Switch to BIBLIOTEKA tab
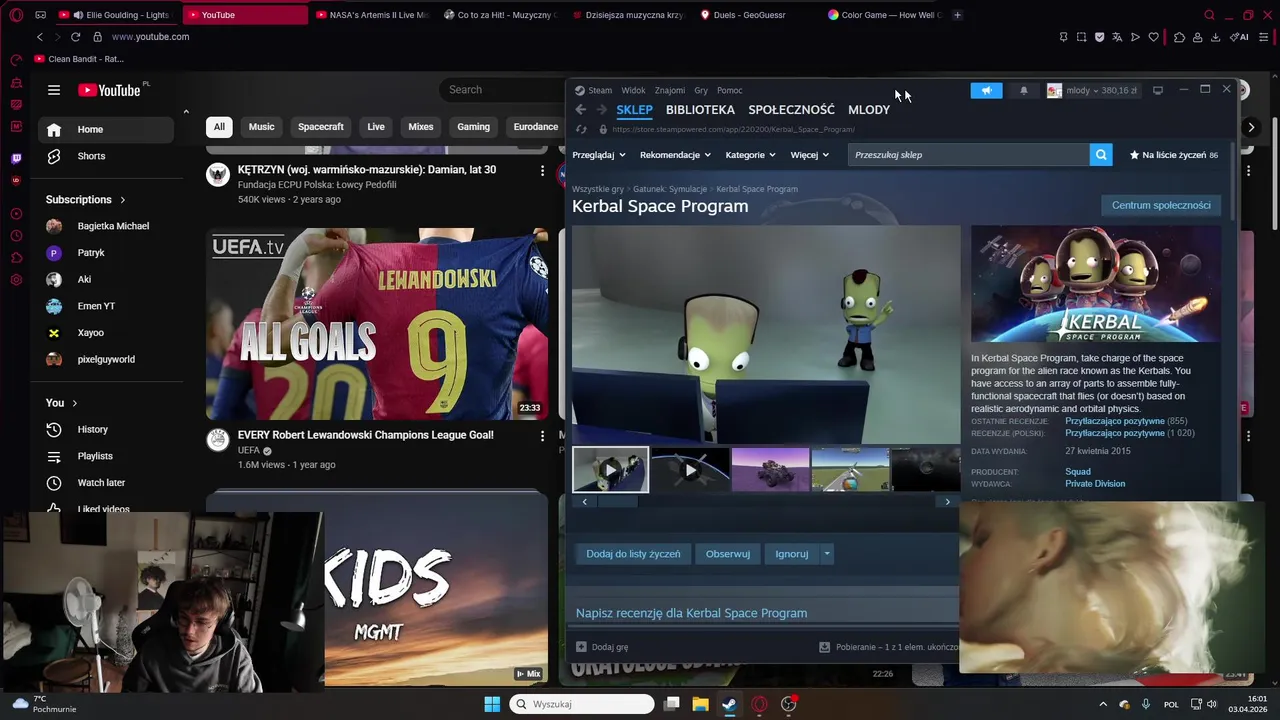 point(700,110)
